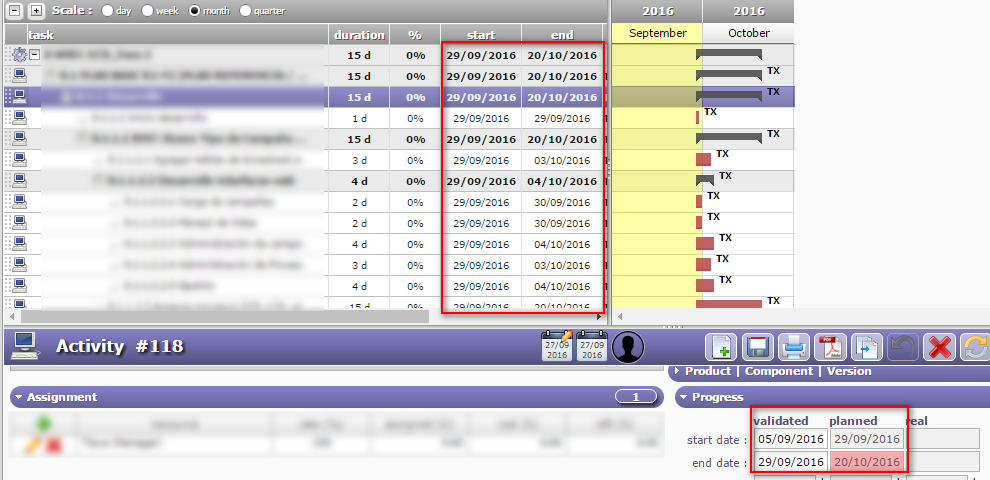This screenshot has width=990, height=480.
Task: Click the new activity icon with green plus
Action: (x=722, y=347)
